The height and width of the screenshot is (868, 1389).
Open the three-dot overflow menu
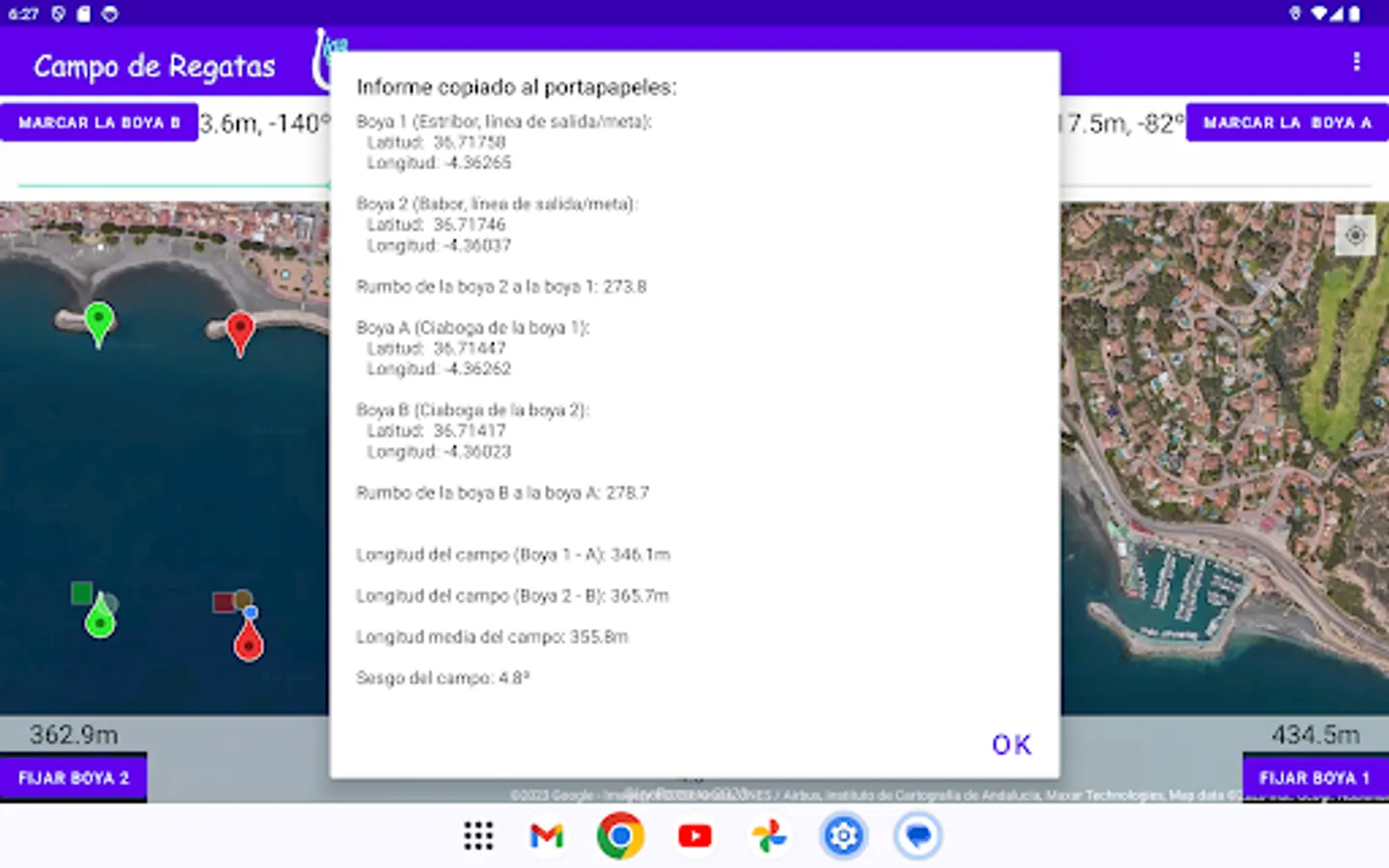pos(1356,62)
